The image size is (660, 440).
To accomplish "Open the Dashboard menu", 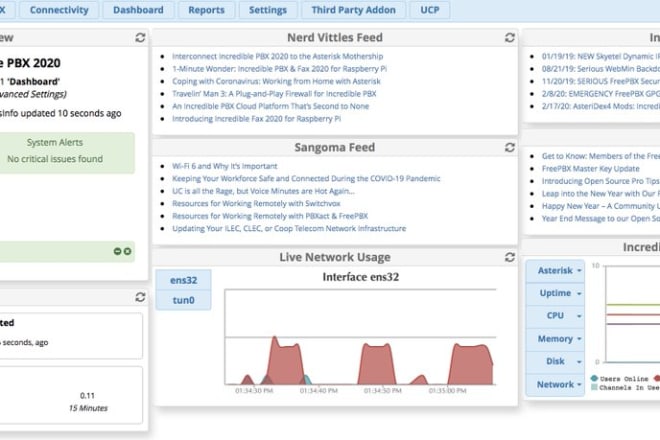I will coord(138,10).
